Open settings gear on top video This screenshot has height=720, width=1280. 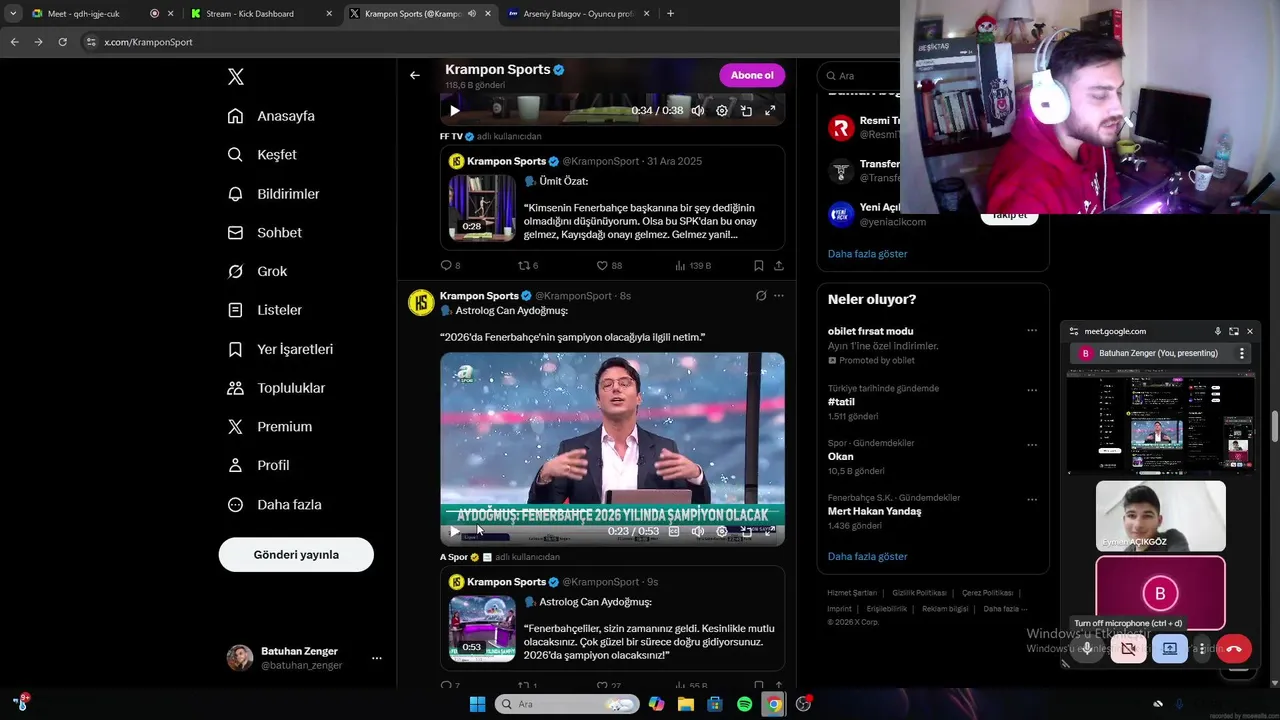[722, 111]
